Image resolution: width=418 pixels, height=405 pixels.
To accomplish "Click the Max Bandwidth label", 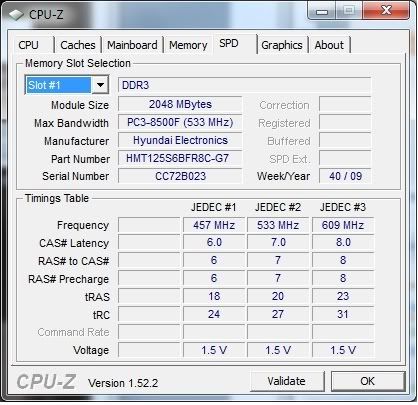I will [x=71, y=123].
